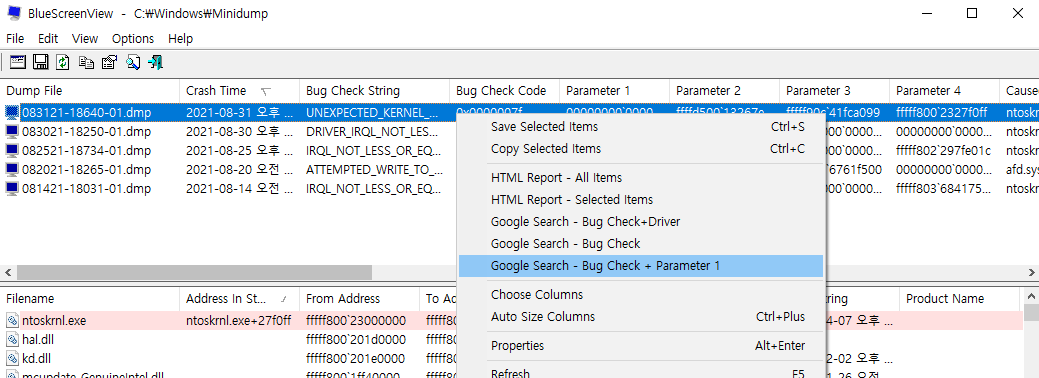This screenshot has height=378, width=1039.
Task: Sort lower pane by Product Name header
Action: coord(960,298)
